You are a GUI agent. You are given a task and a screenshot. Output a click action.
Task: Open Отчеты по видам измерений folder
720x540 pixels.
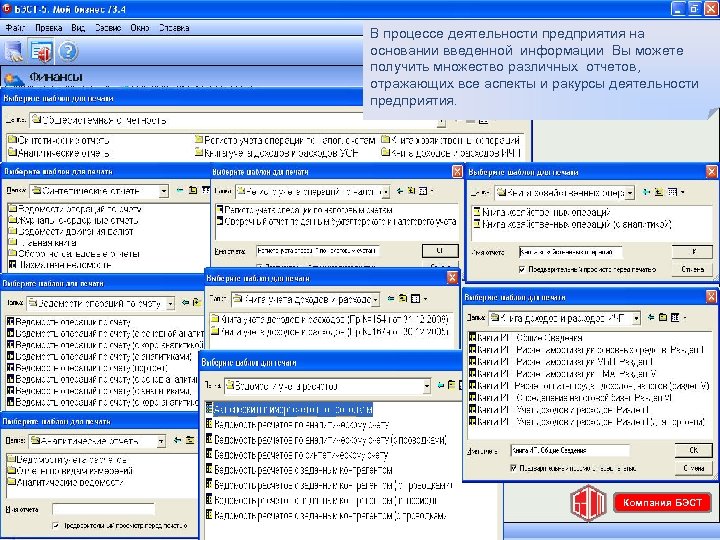70,471
